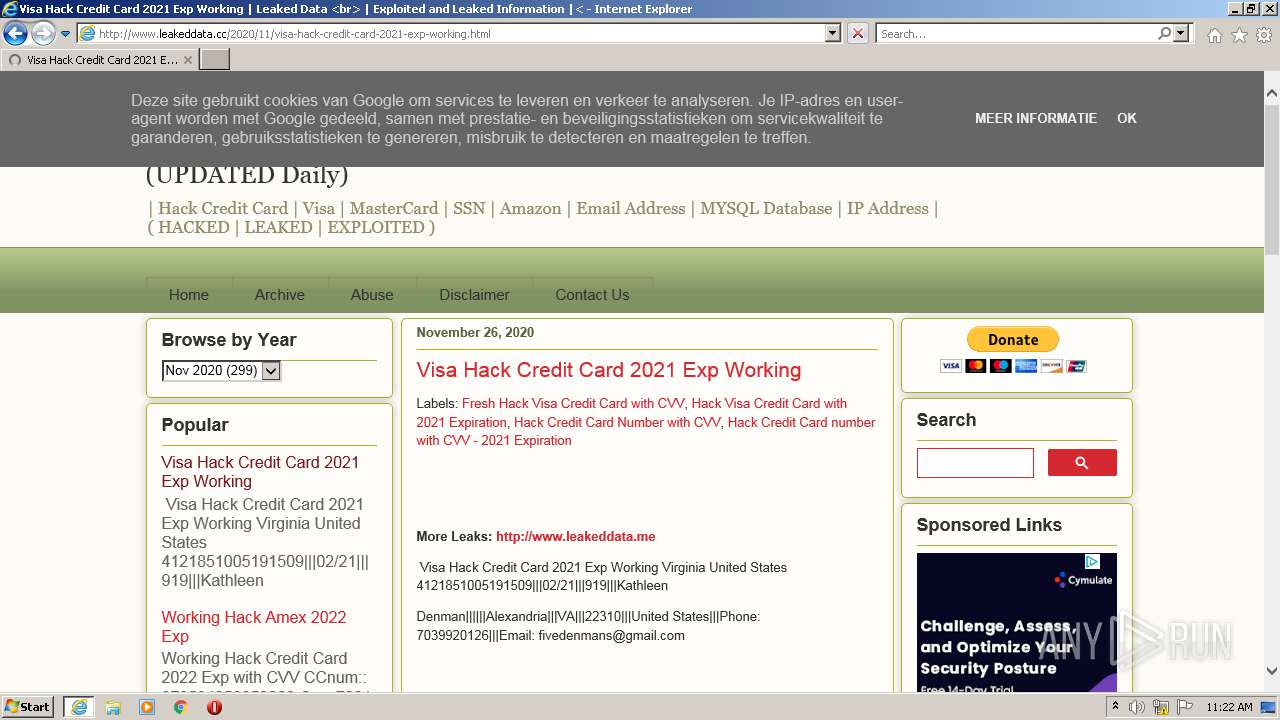This screenshot has height=720, width=1280.
Task: Click the 11:22 AM system clock
Action: 1229,707
